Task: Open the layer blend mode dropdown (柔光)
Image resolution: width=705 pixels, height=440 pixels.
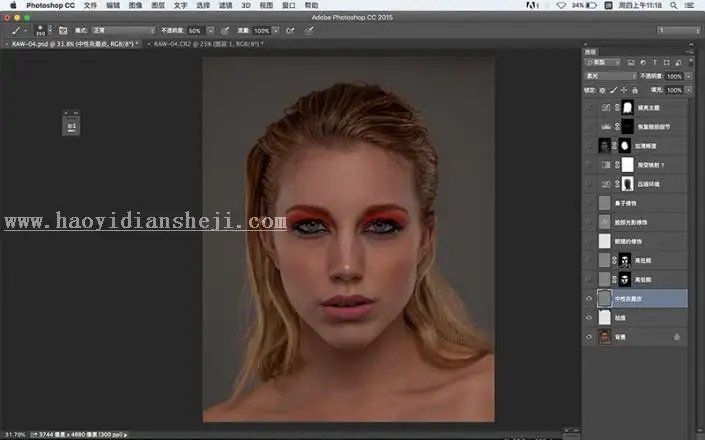Action: (x=611, y=76)
